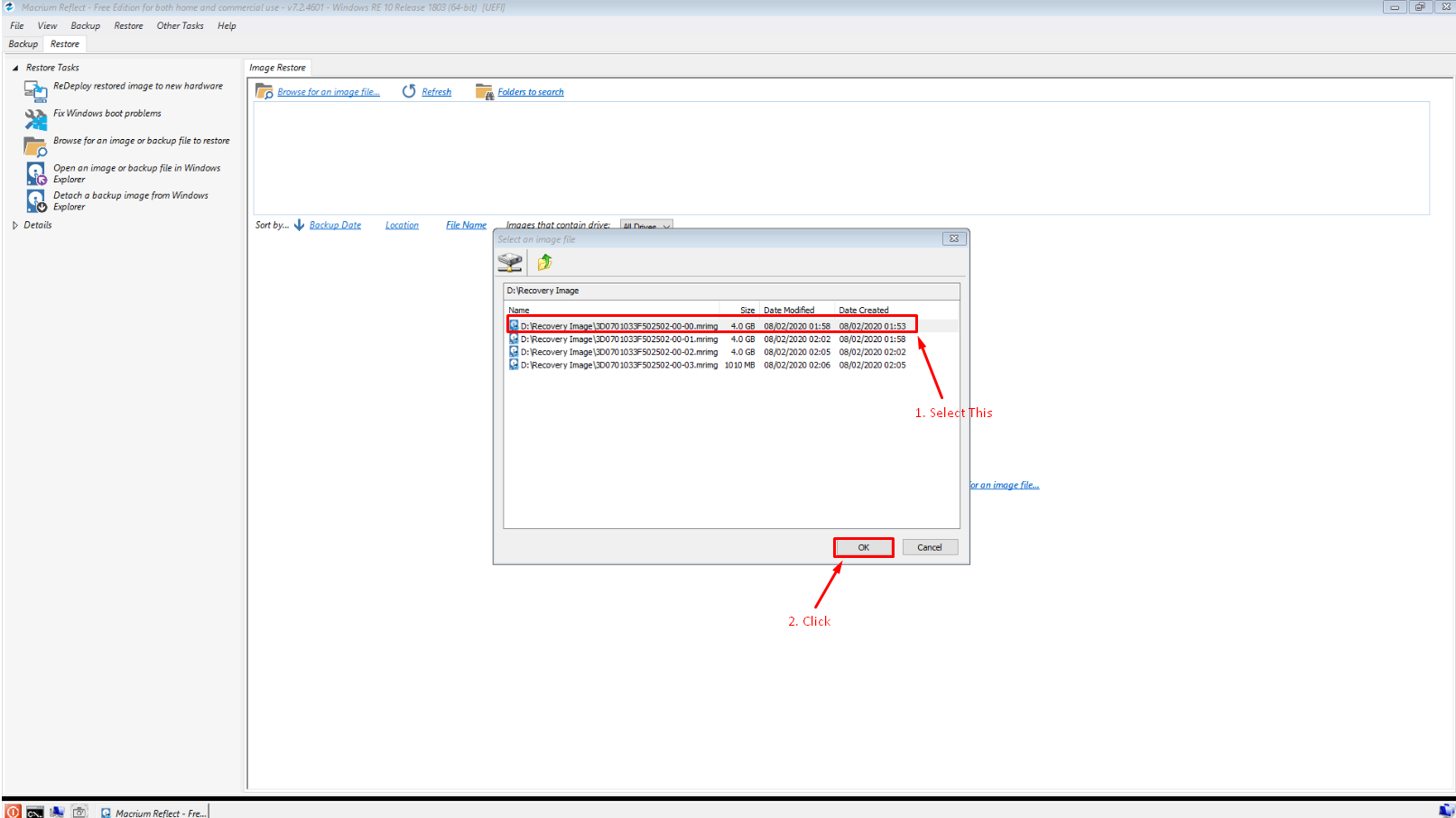The height and width of the screenshot is (818, 1456).
Task: Switch to the Backup tab below the menu
Action: (x=23, y=43)
